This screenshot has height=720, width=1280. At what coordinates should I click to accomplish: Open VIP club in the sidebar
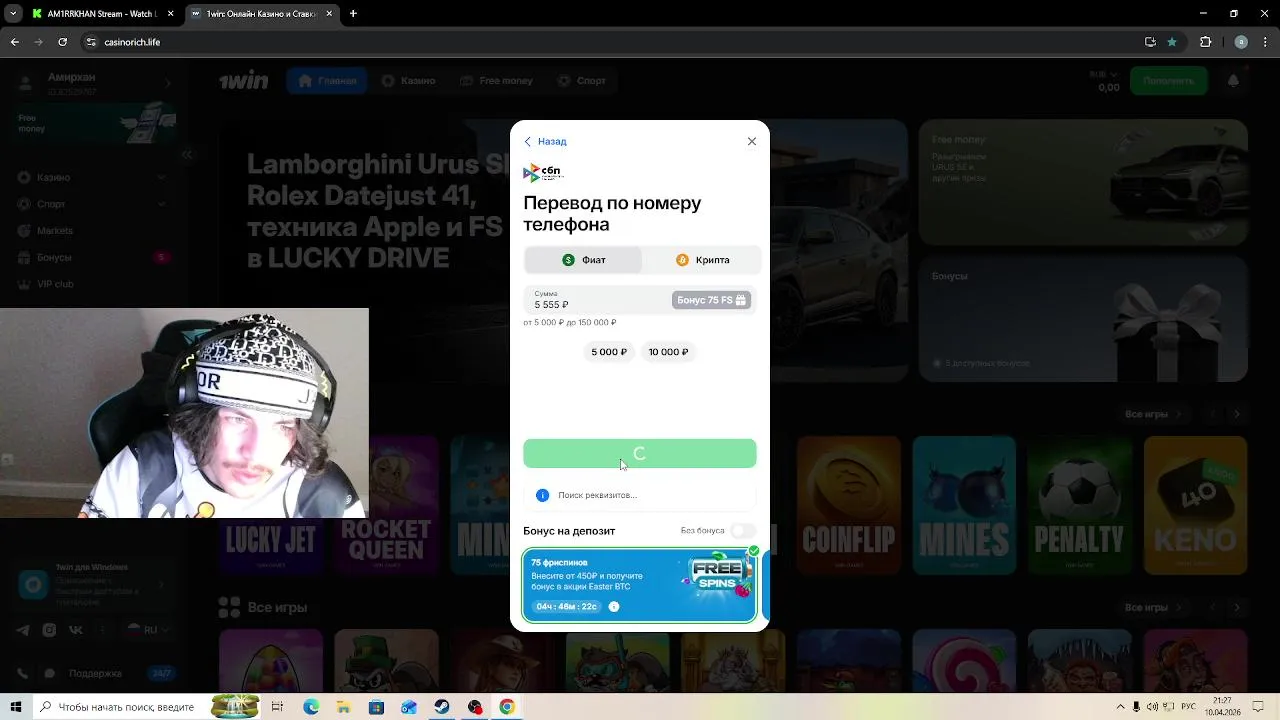click(92, 284)
